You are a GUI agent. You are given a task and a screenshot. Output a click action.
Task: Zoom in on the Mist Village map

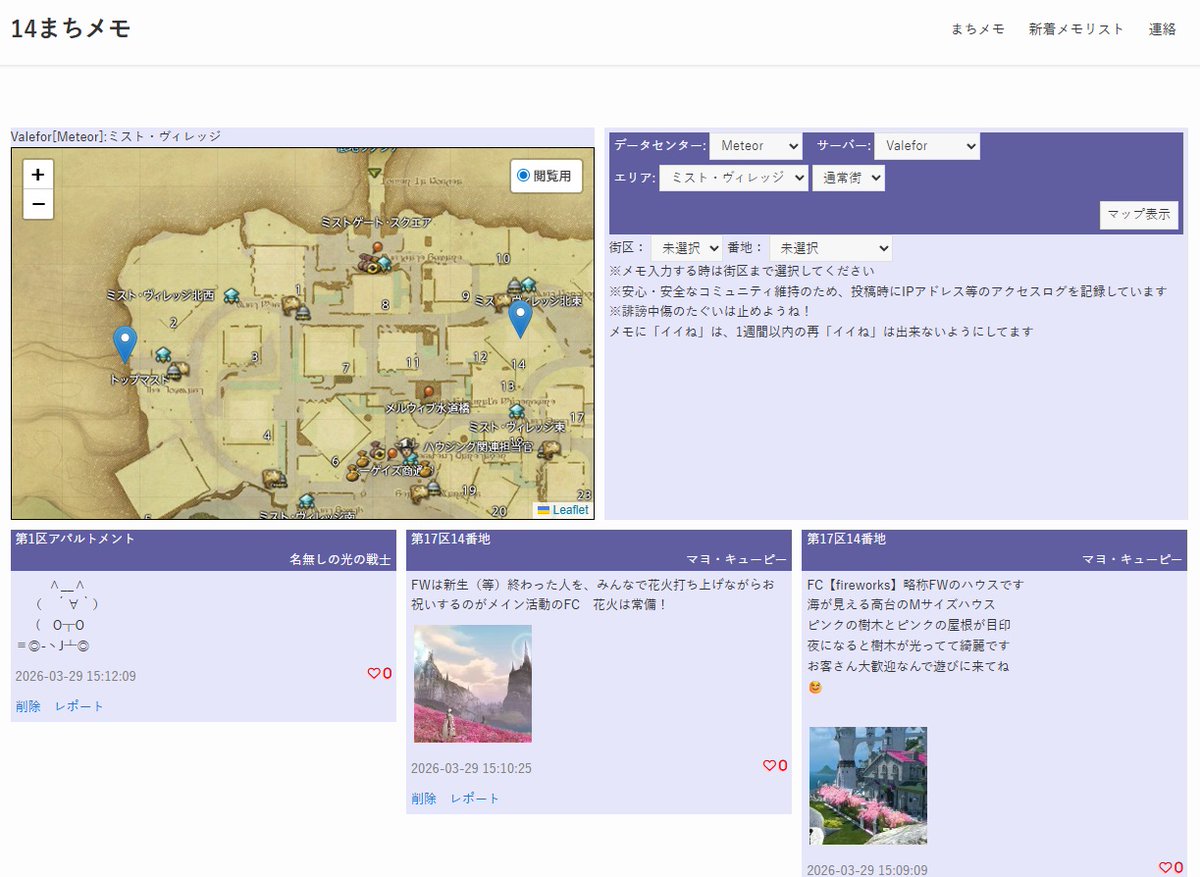pos(38,174)
